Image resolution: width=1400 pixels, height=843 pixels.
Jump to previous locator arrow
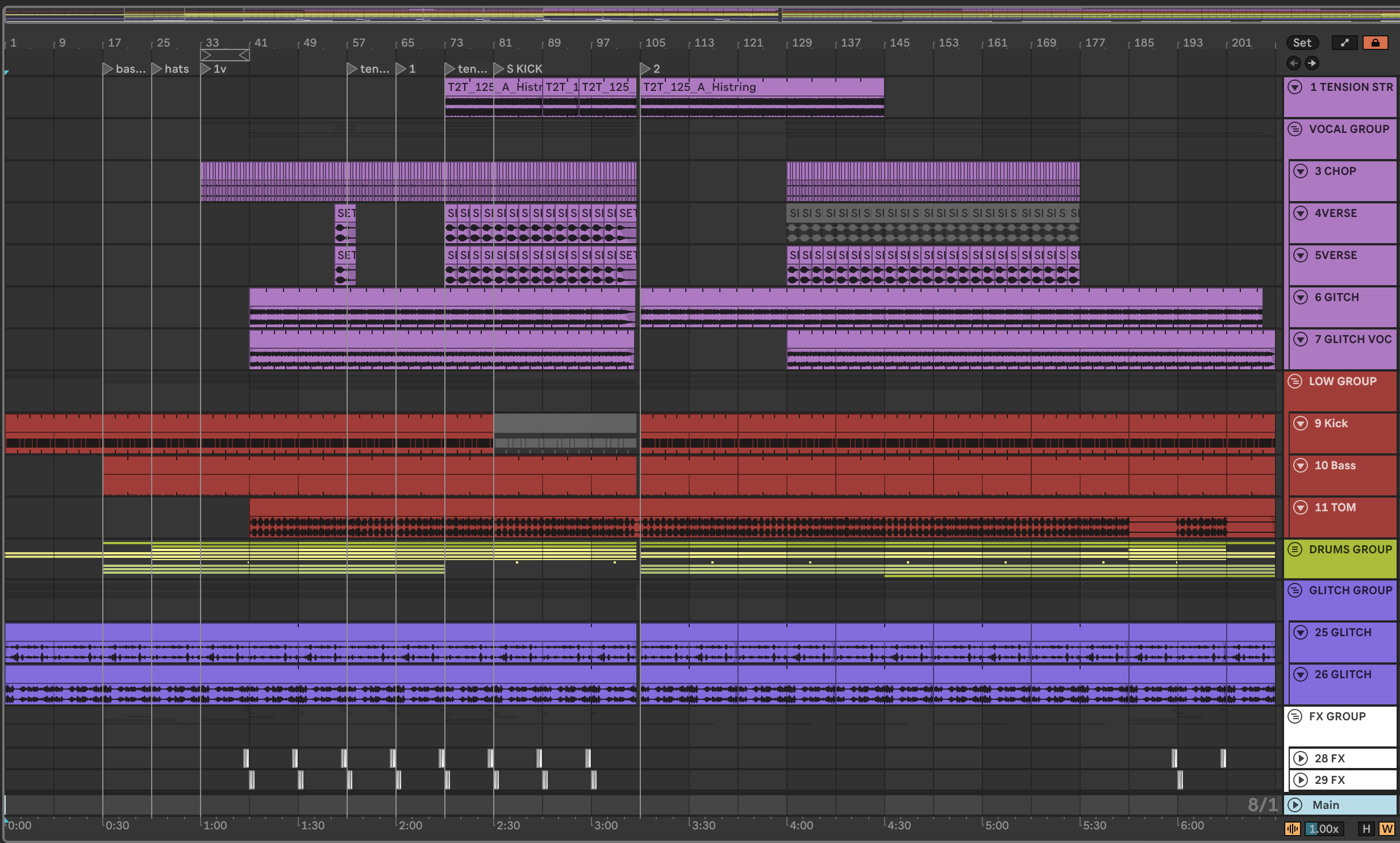point(1294,63)
